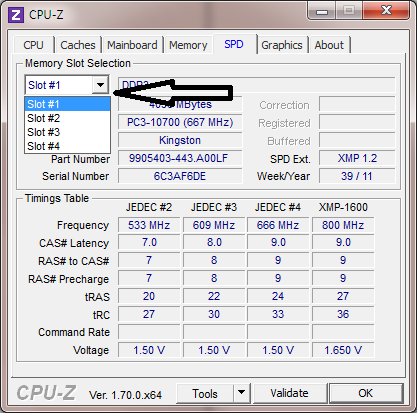The image size is (417, 413).
Task: Select Slot #4 from the list
Action: click(67, 146)
